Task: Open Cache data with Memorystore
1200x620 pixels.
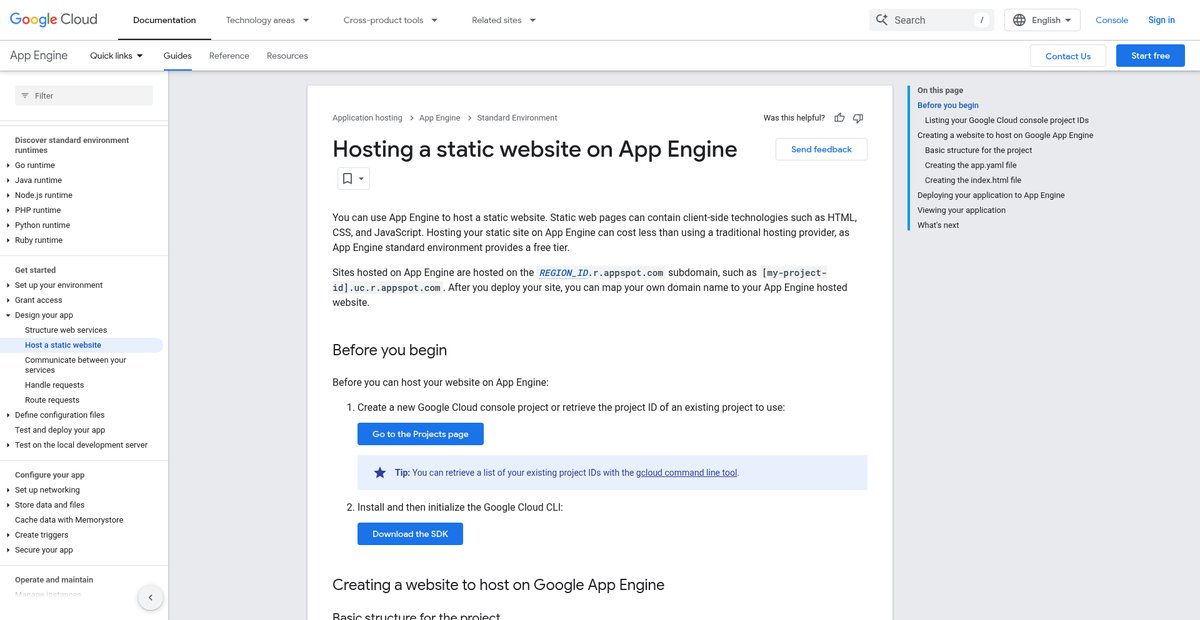Action: (70, 520)
